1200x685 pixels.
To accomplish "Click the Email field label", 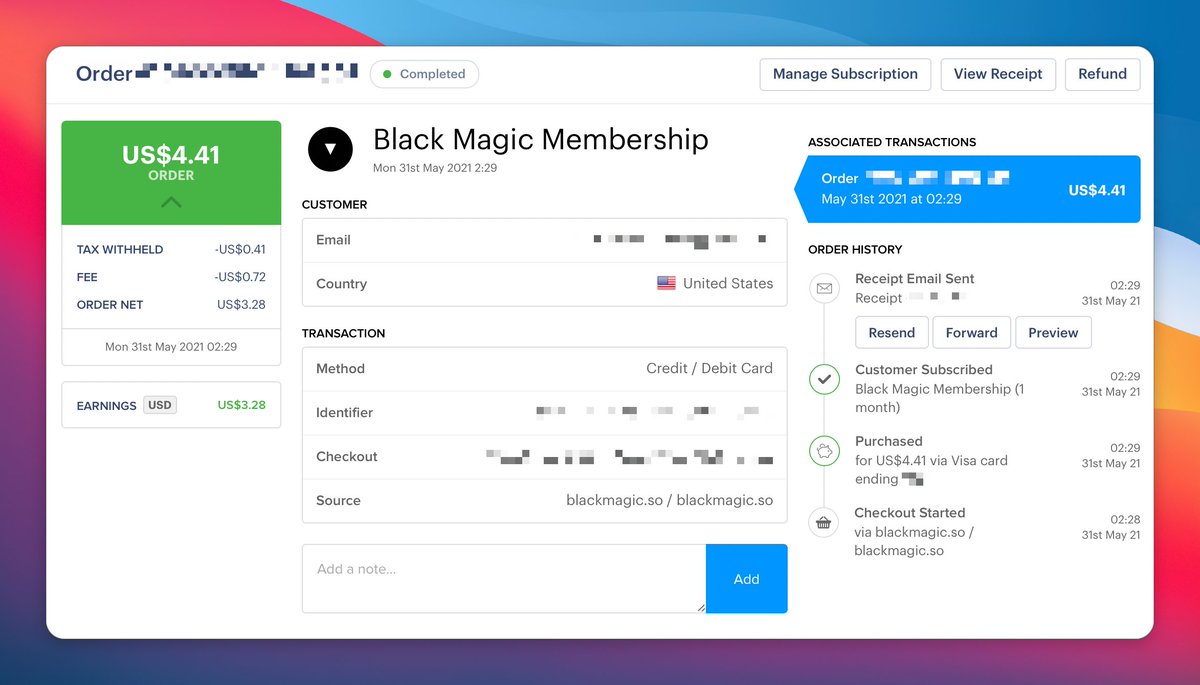I will point(333,240).
